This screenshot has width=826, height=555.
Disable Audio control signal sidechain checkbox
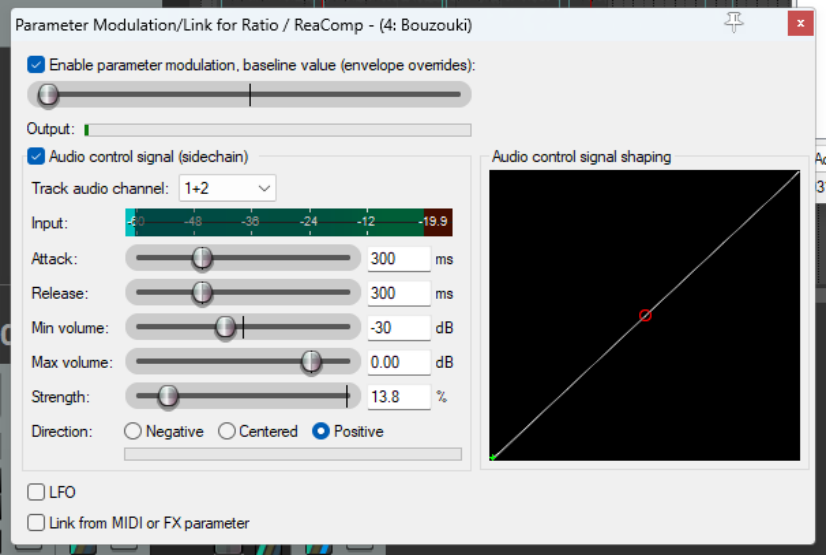tap(36, 156)
